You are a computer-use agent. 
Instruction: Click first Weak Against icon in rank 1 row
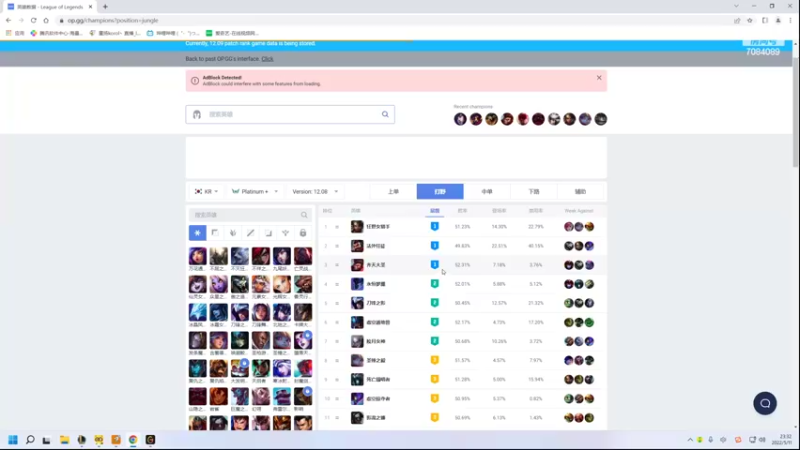(569, 227)
